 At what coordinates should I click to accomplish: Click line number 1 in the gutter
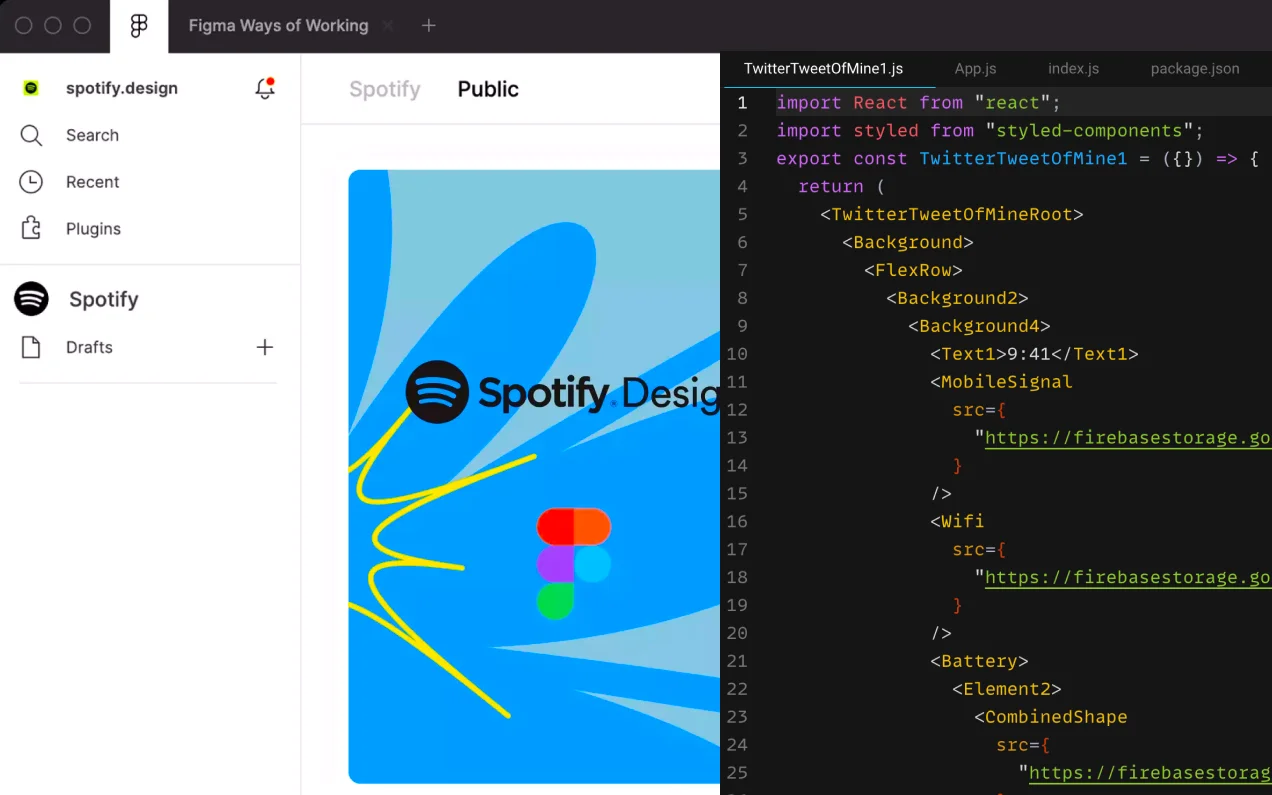(742, 103)
